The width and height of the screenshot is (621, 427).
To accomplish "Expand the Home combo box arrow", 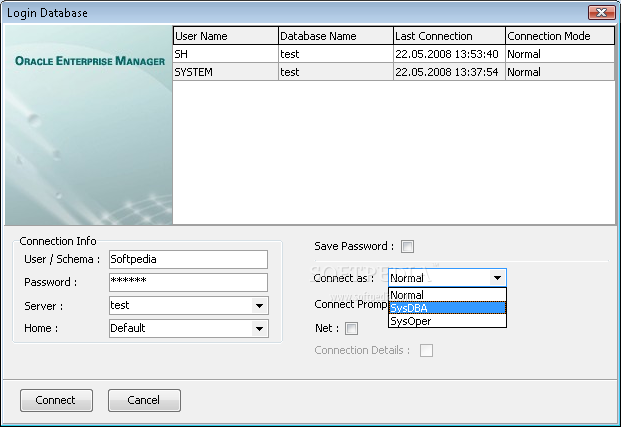I will click(x=259, y=328).
